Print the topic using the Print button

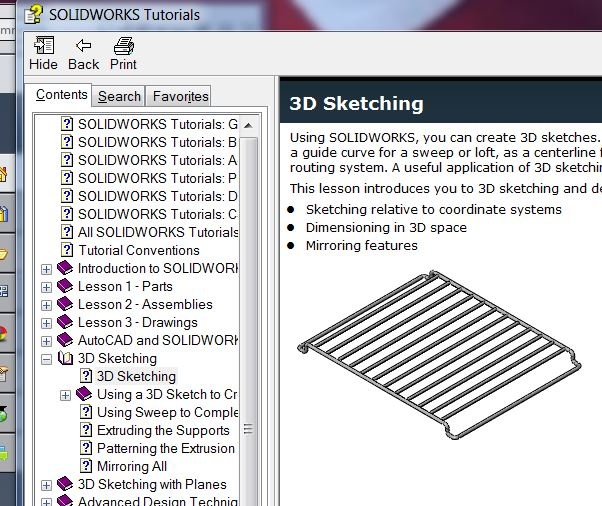(123, 53)
